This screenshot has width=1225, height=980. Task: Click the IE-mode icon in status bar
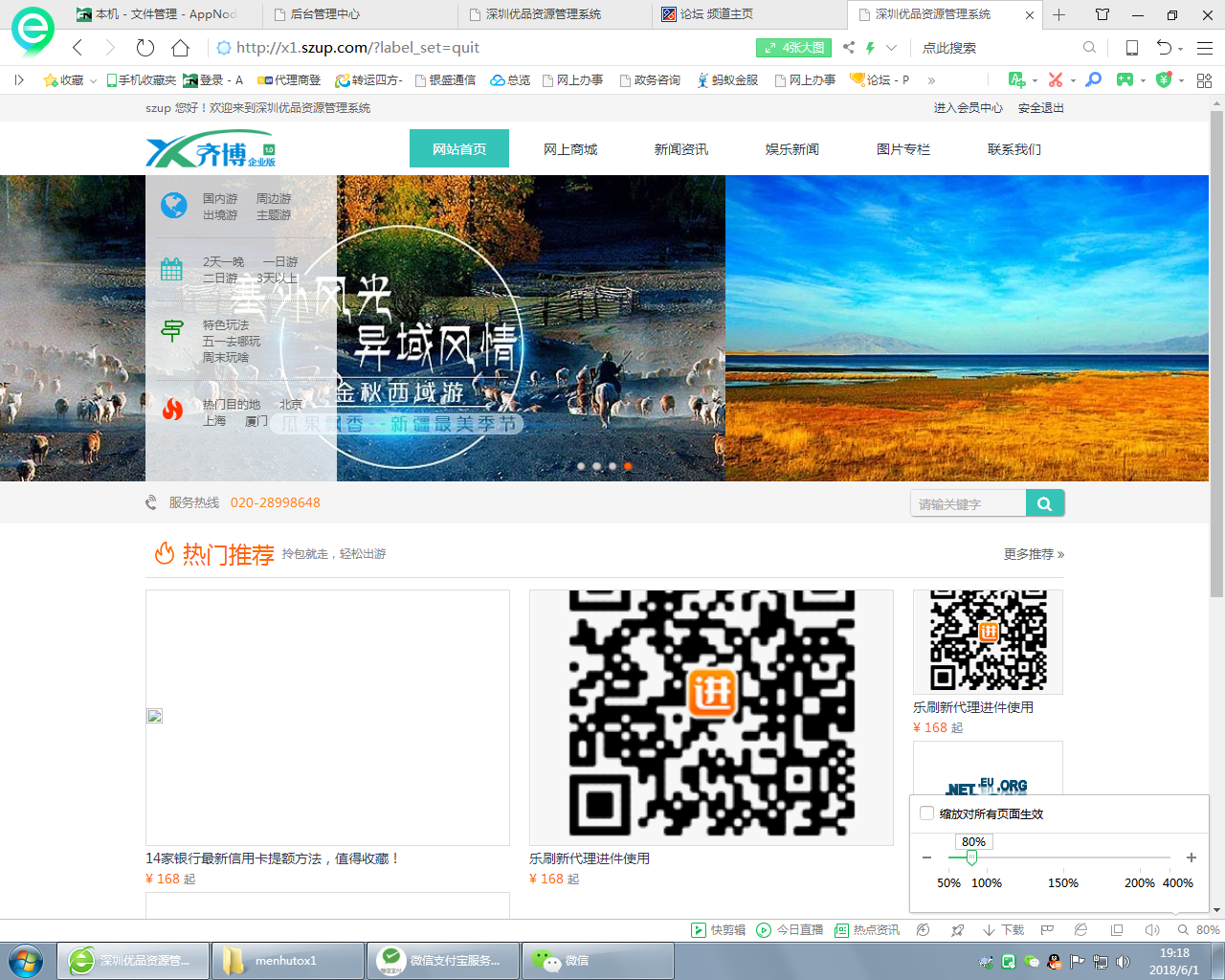pos(1080,930)
